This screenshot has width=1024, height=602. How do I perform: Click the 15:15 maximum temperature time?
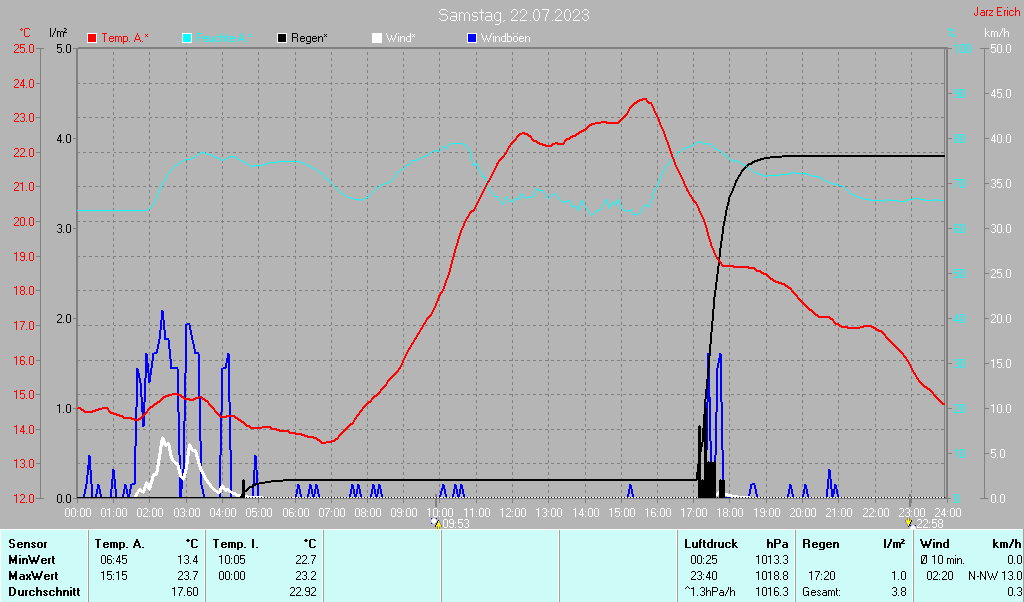(114, 577)
